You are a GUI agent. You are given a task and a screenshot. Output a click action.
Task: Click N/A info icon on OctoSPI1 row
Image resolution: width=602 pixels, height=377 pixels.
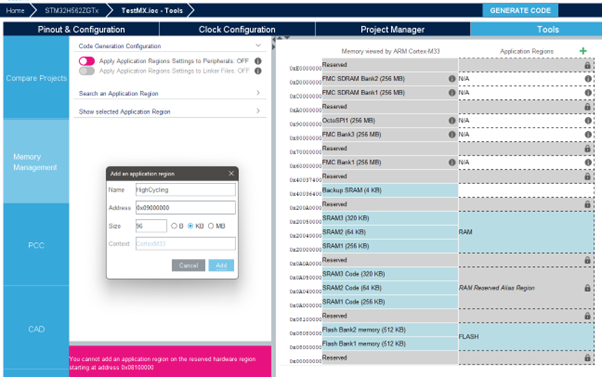[588, 121]
